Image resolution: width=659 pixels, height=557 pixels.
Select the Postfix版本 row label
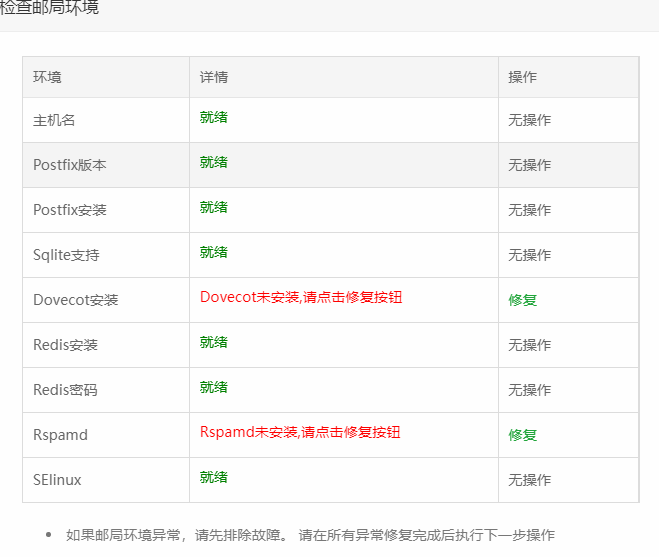tap(70, 165)
